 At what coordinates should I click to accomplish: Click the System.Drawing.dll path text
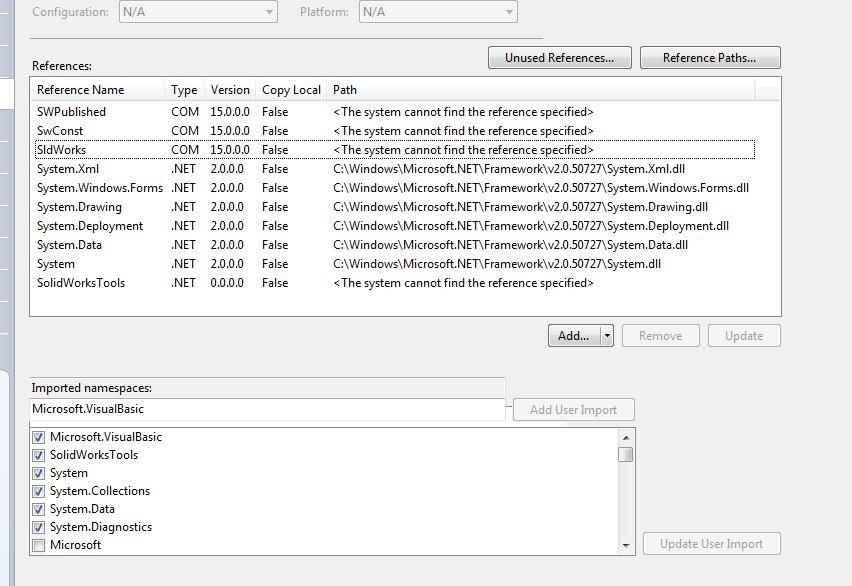pos(521,207)
